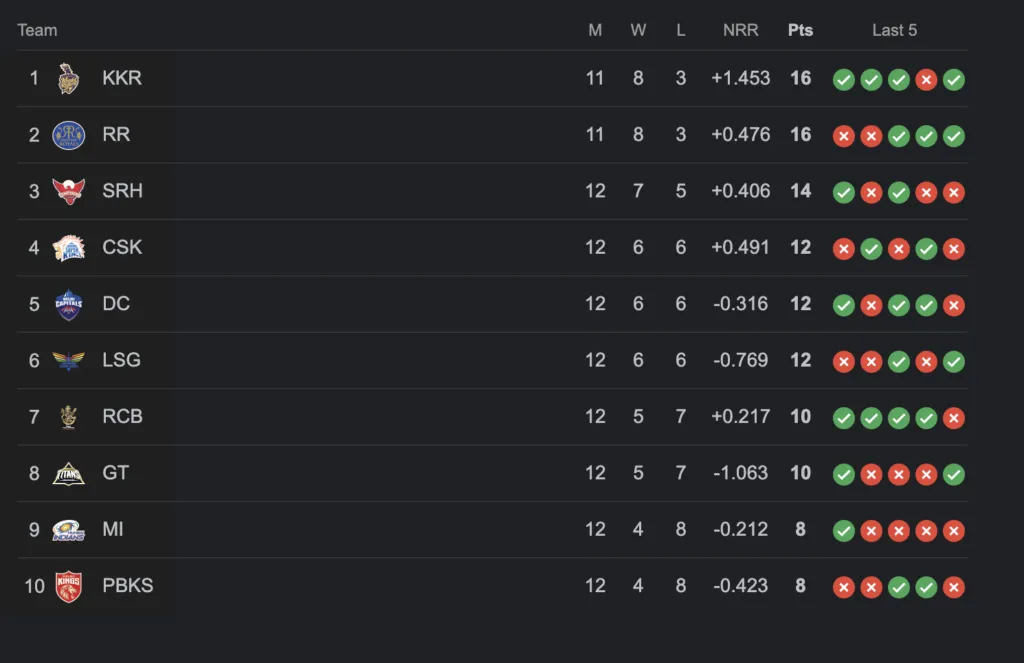
Task: Click the KKR team logo
Action: (x=69, y=79)
